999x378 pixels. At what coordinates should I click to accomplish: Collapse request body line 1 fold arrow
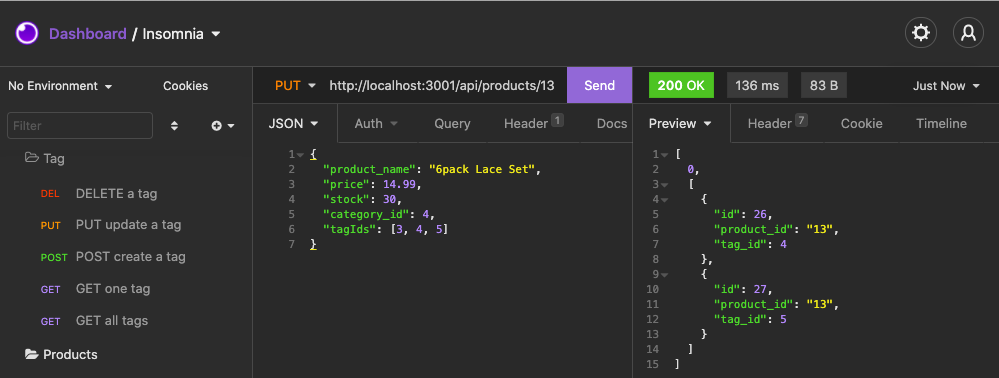[x=301, y=154]
